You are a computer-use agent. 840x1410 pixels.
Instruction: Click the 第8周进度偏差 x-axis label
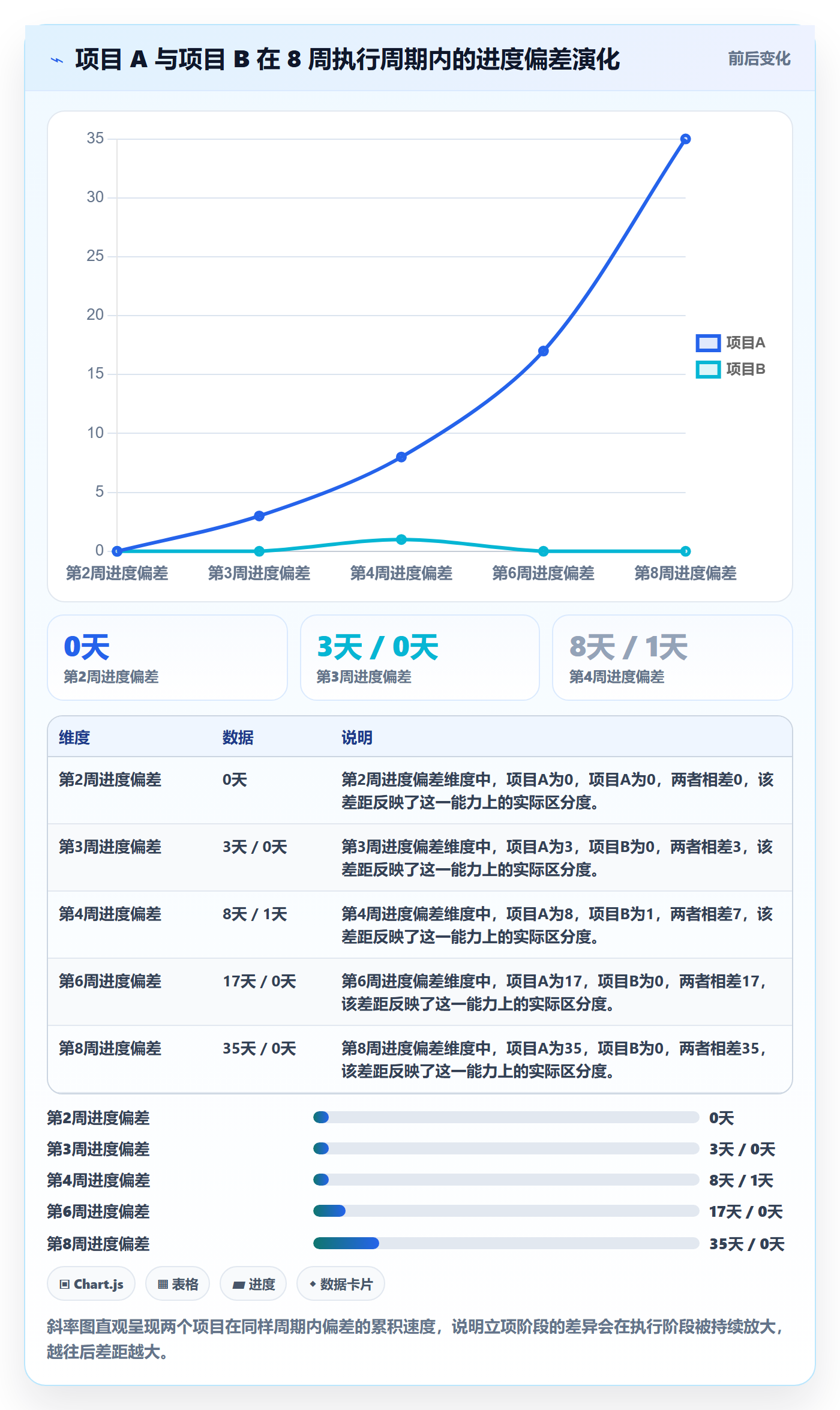(685, 573)
